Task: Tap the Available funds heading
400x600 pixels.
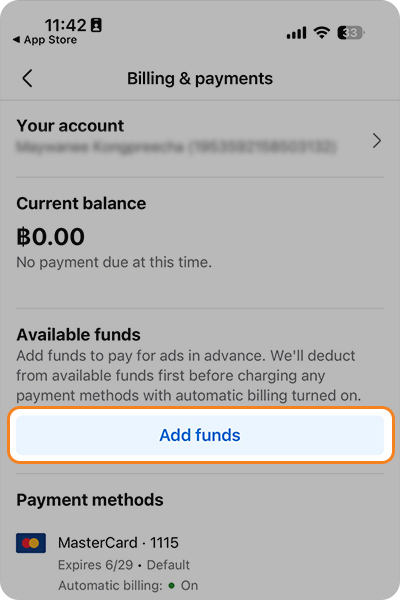Action: [x=78, y=334]
